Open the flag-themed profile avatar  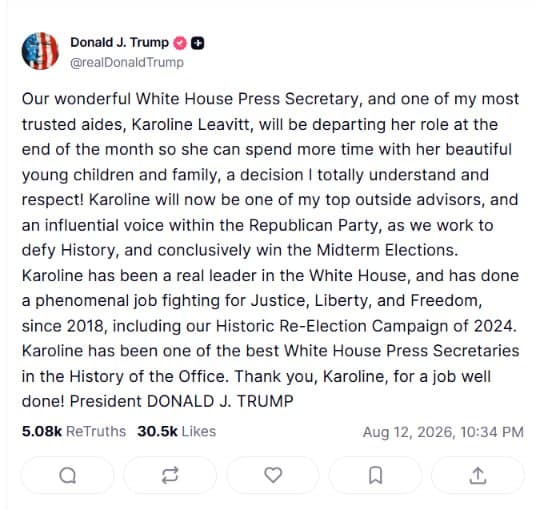coord(40,51)
